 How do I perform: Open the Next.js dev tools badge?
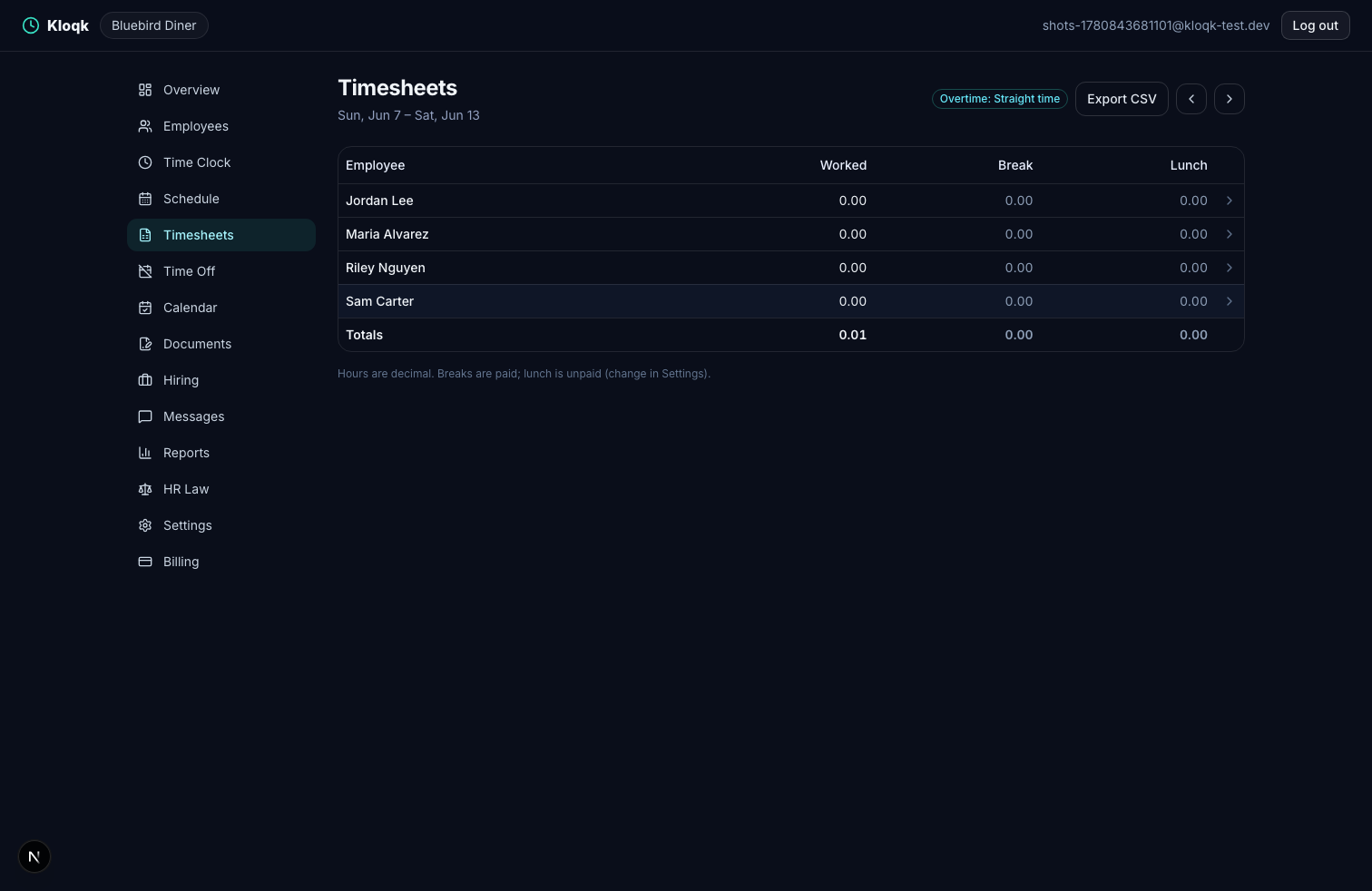coord(34,857)
